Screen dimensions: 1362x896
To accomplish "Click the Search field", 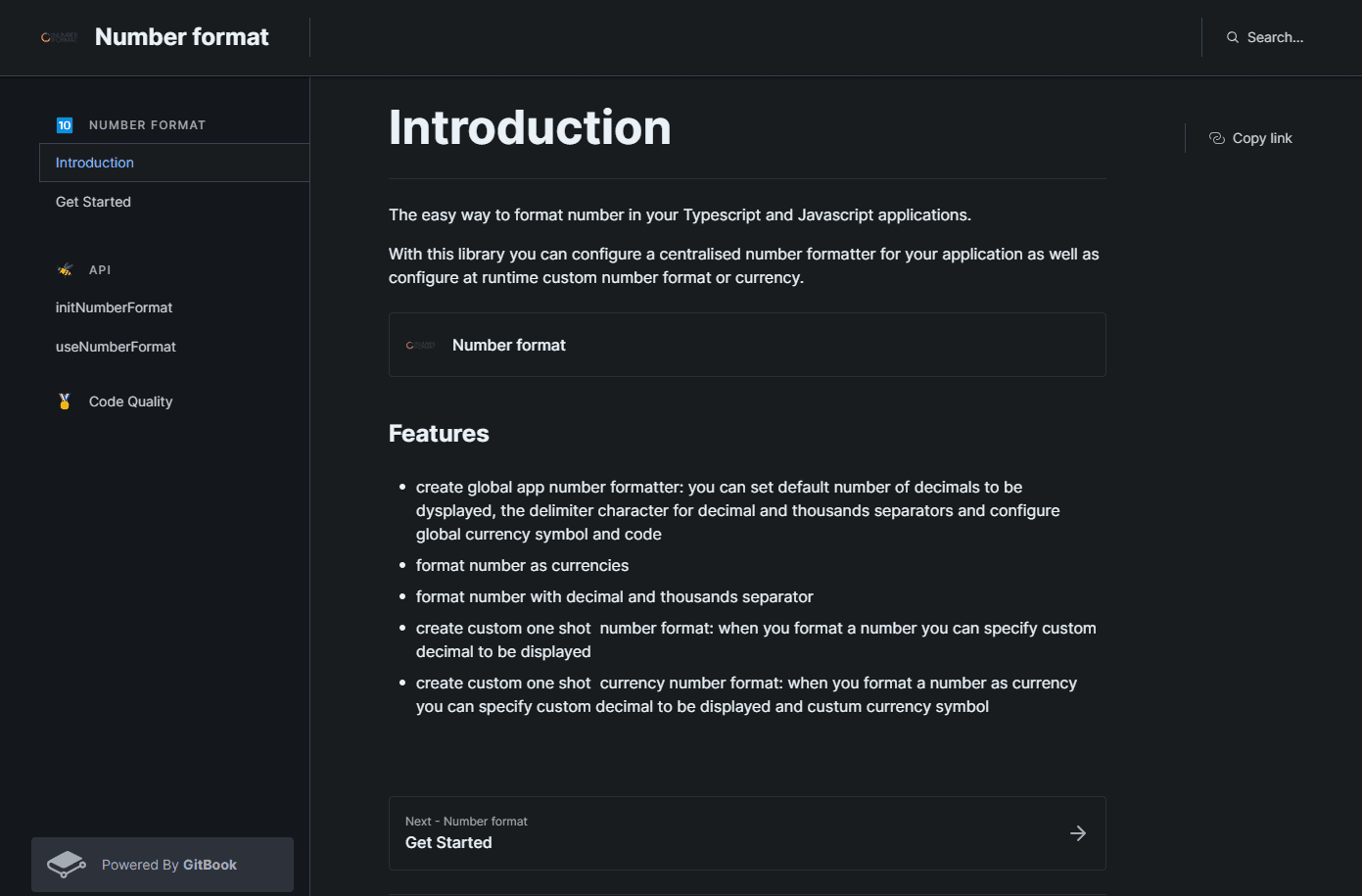I will pos(1275,37).
